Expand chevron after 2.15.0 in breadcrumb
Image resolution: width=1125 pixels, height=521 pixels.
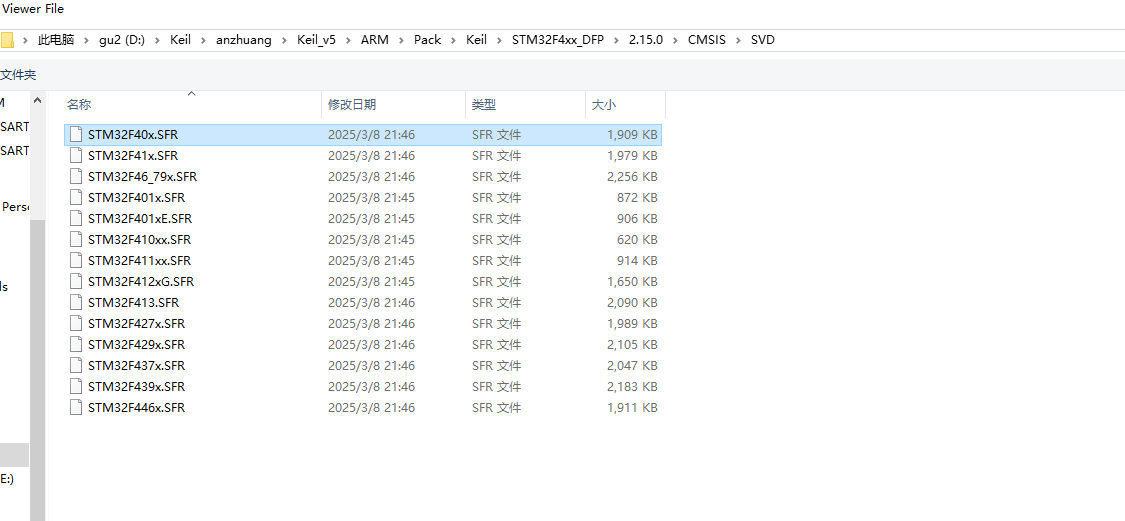(x=675, y=40)
